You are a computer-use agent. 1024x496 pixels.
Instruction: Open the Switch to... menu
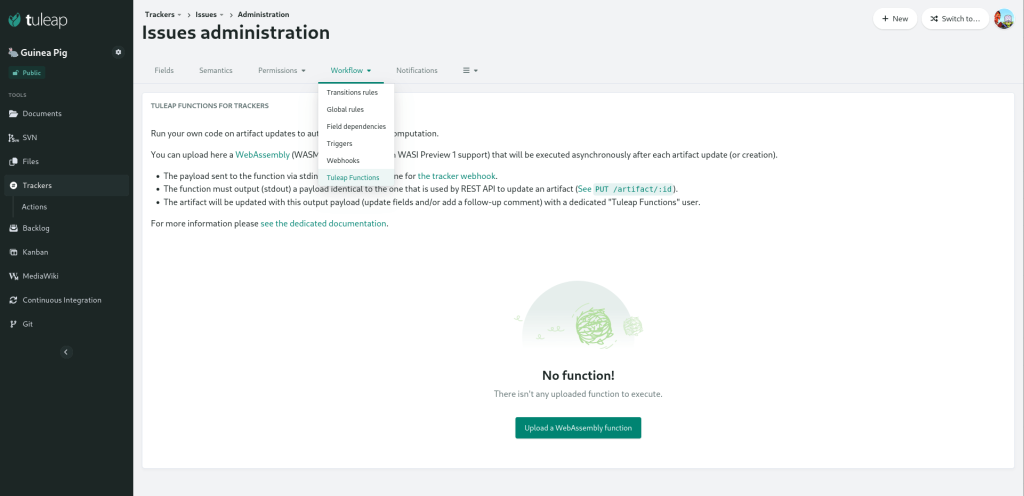coord(955,19)
